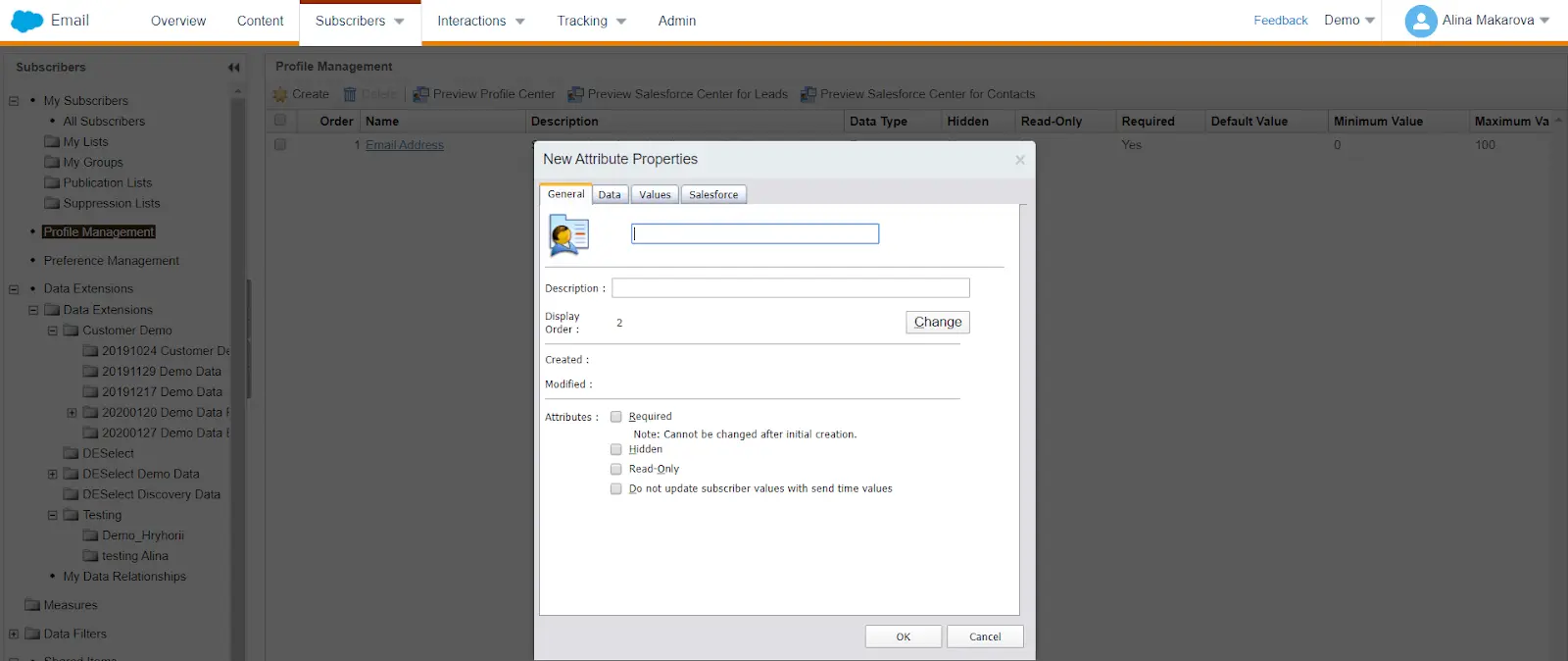Click Preview Salesforce Center for Contacts icon
This screenshot has height=661, width=1568.
point(808,94)
